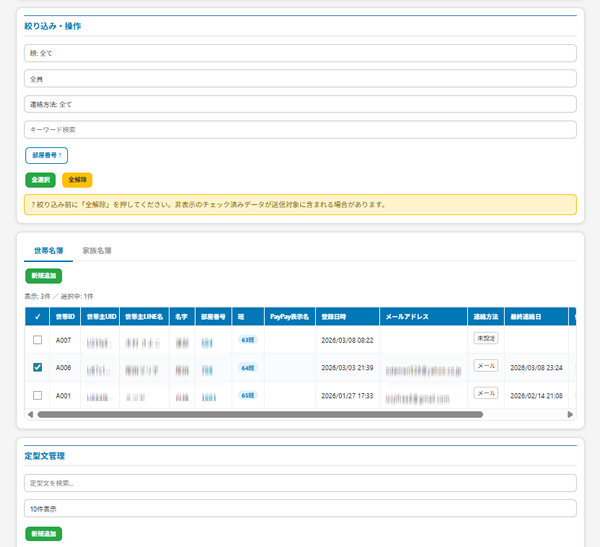600x547 pixels.
Task: Click 新規追加 in the 定型文管理 section
Action: pos(43,534)
